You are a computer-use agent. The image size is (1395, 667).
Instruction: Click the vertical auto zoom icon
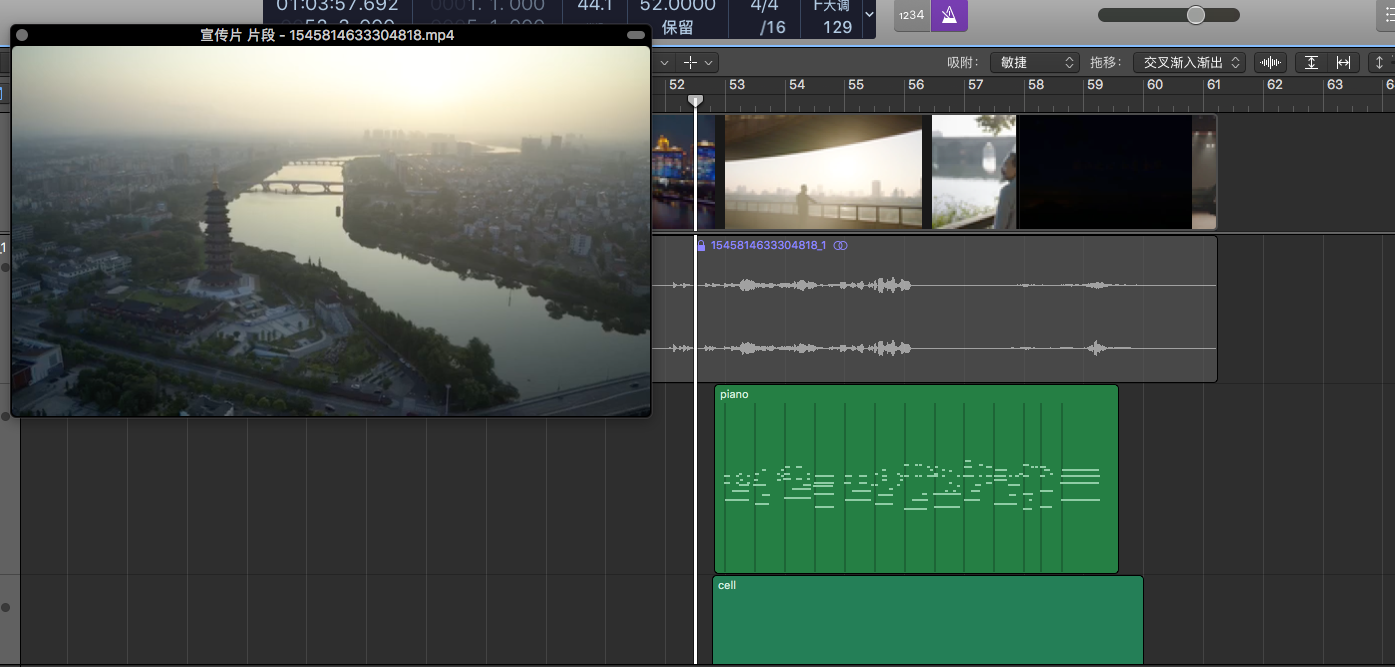coord(1311,62)
